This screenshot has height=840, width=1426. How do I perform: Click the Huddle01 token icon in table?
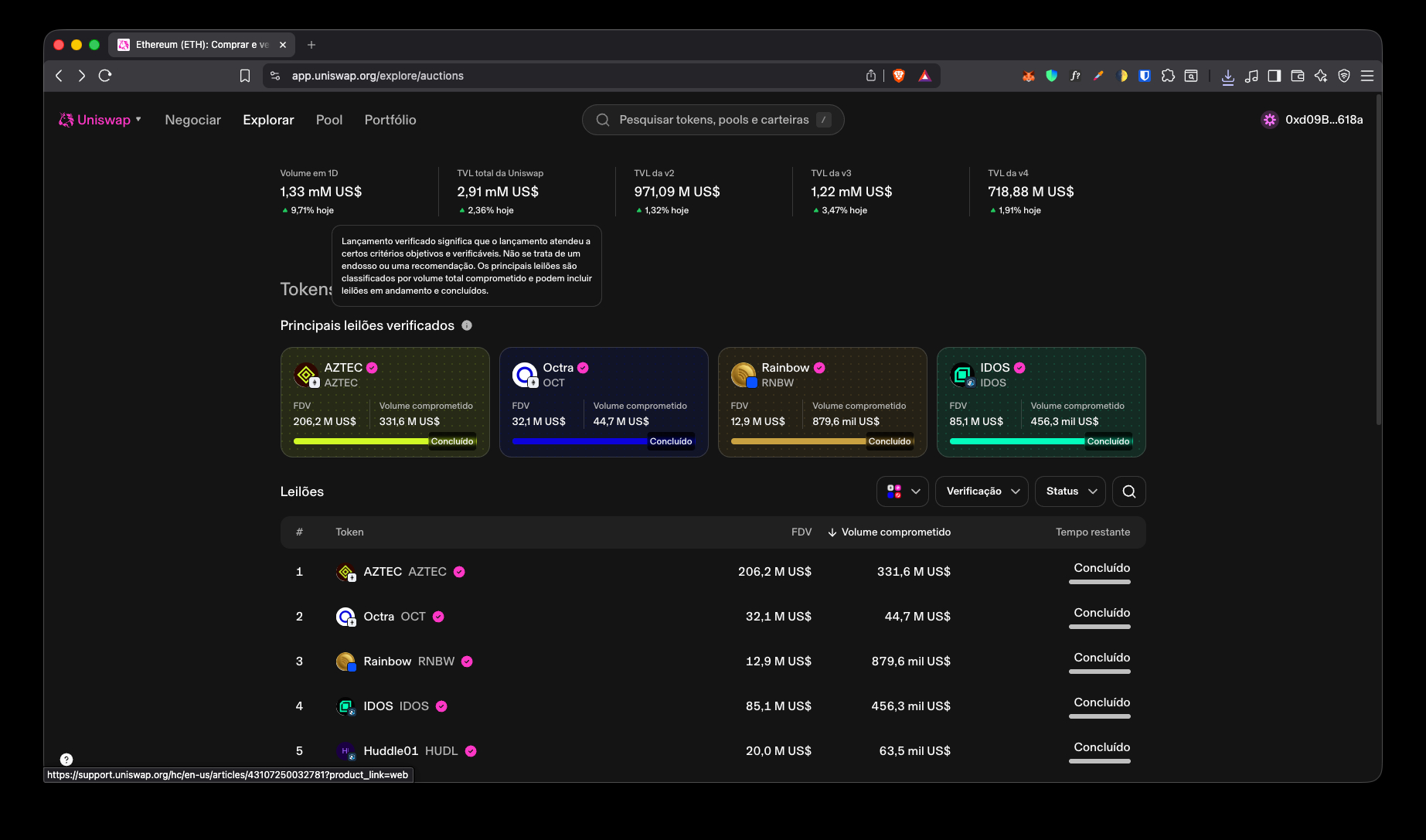click(345, 751)
